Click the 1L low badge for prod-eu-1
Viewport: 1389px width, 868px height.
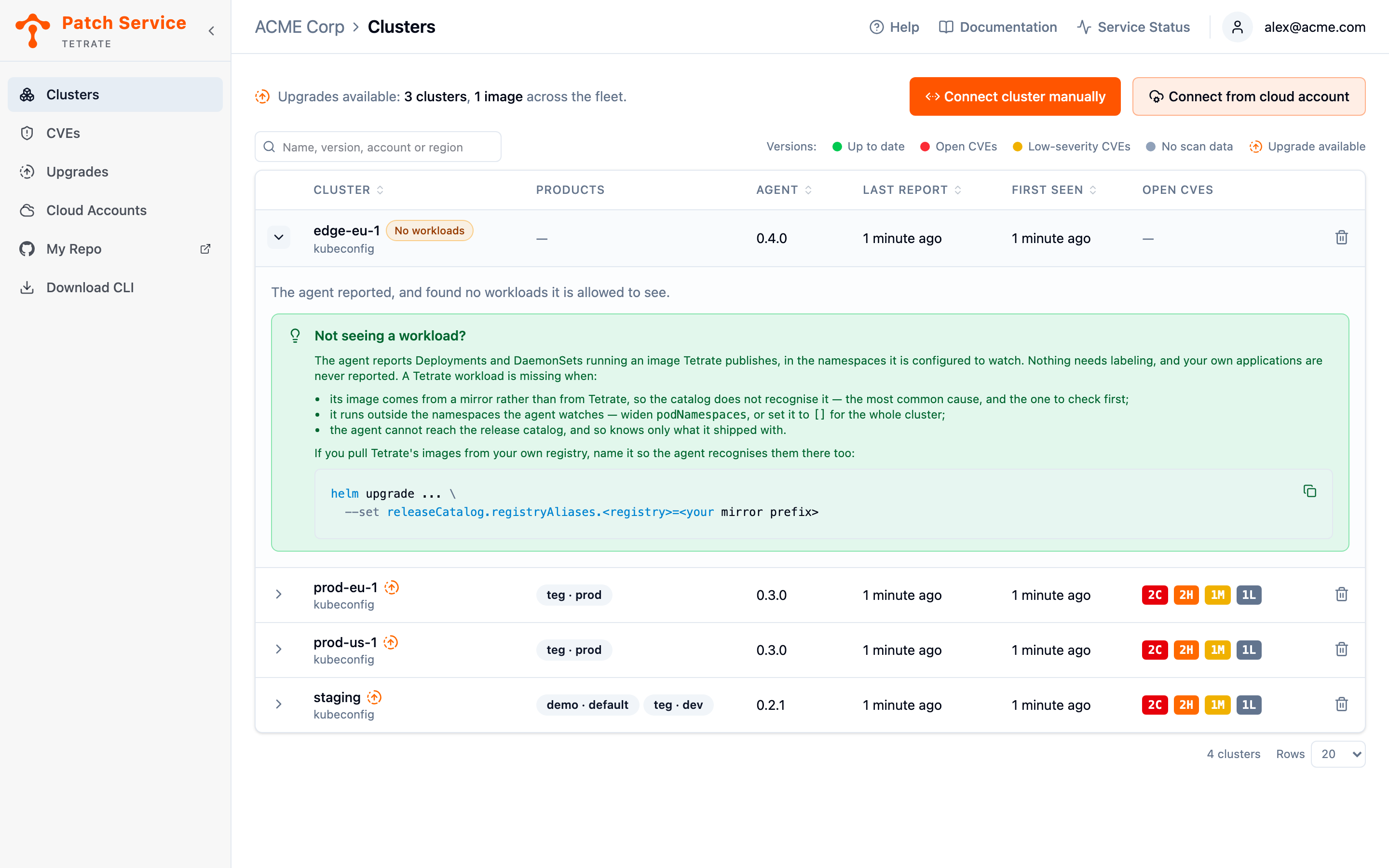(1249, 595)
